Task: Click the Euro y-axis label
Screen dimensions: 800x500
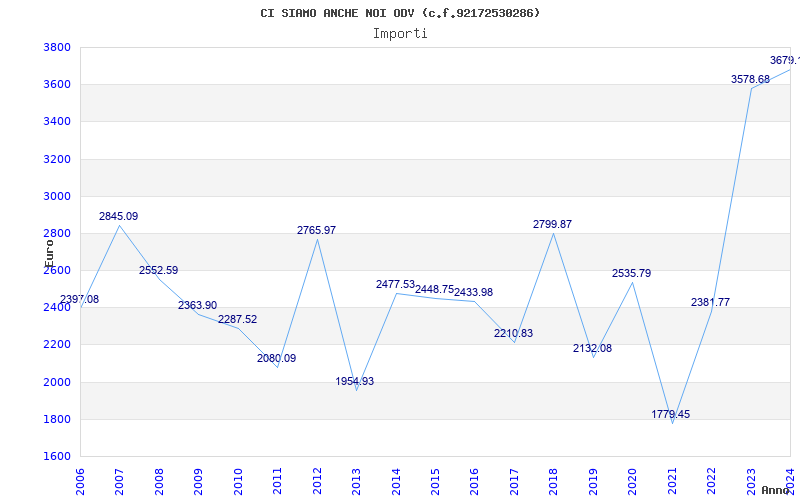Action: 49,253
